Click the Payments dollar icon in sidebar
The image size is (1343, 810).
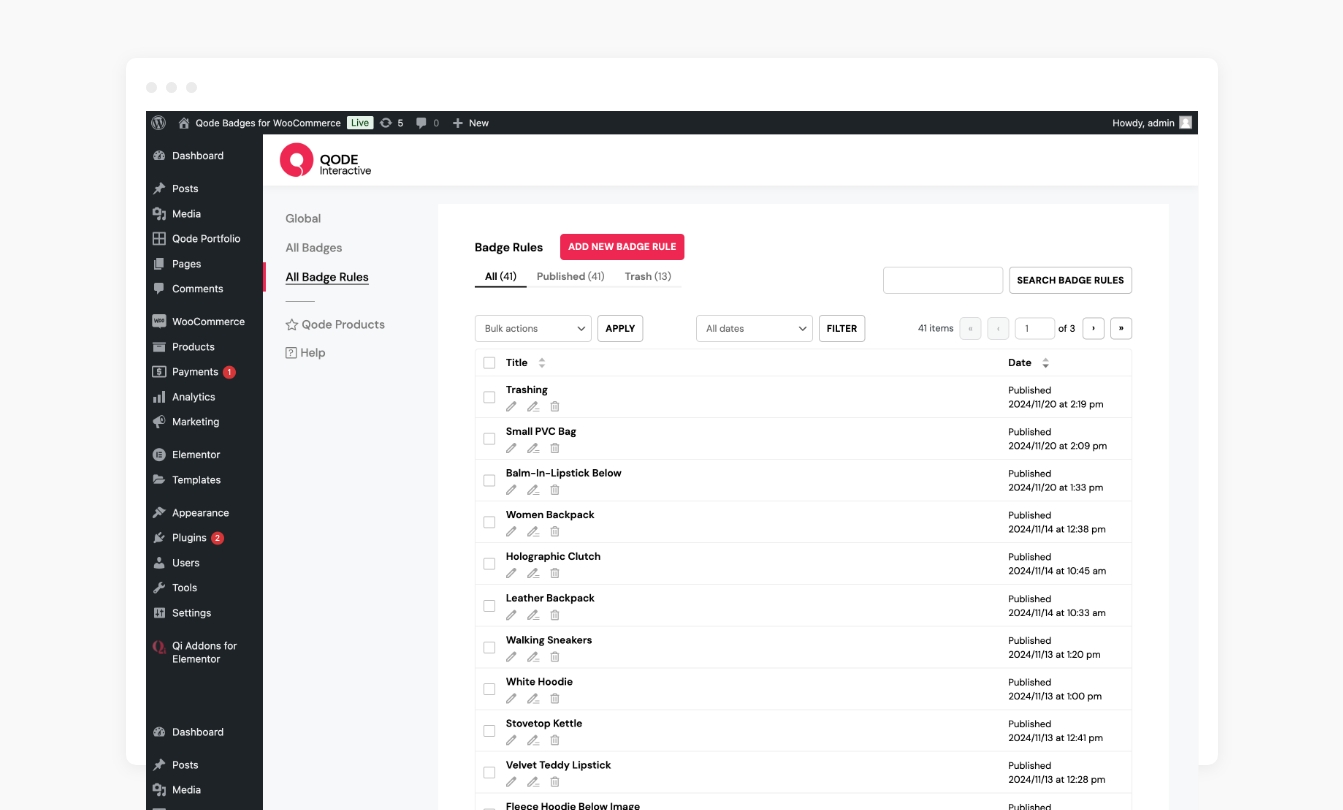click(x=159, y=372)
